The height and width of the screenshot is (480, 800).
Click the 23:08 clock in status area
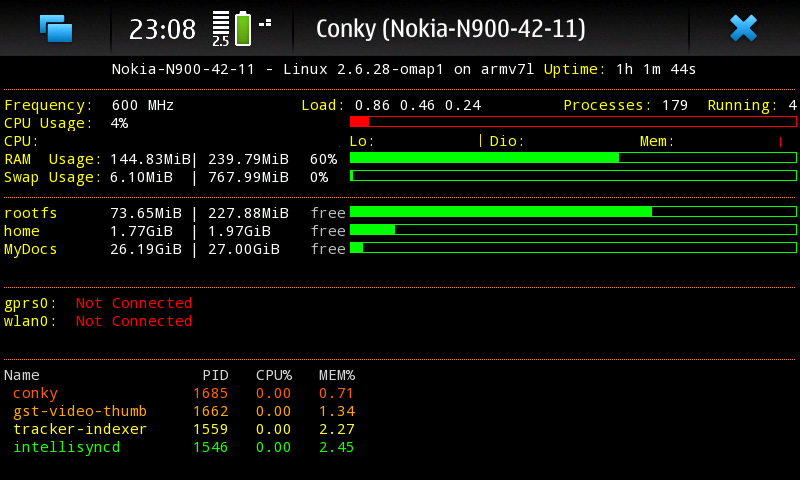pyautogui.click(x=162, y=30)
